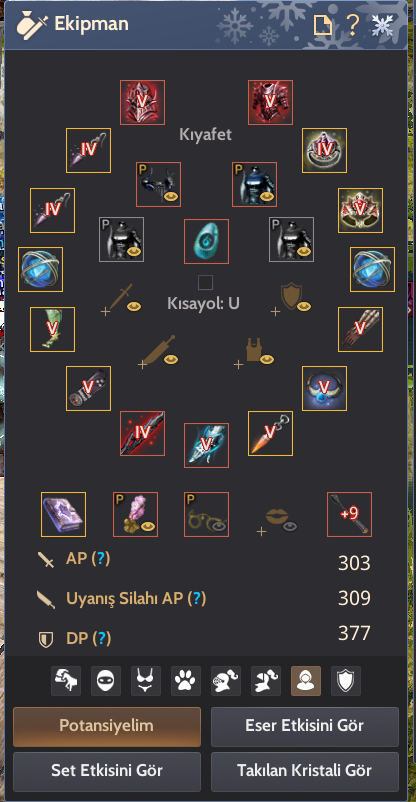Toggle visibility of empty sword costume slot
416x802 pixels.
[x=134, y=306]
